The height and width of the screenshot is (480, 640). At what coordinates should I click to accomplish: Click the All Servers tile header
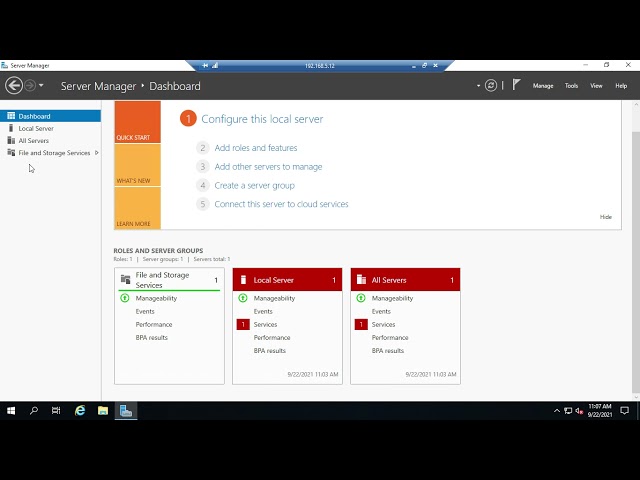coord(405,280)
